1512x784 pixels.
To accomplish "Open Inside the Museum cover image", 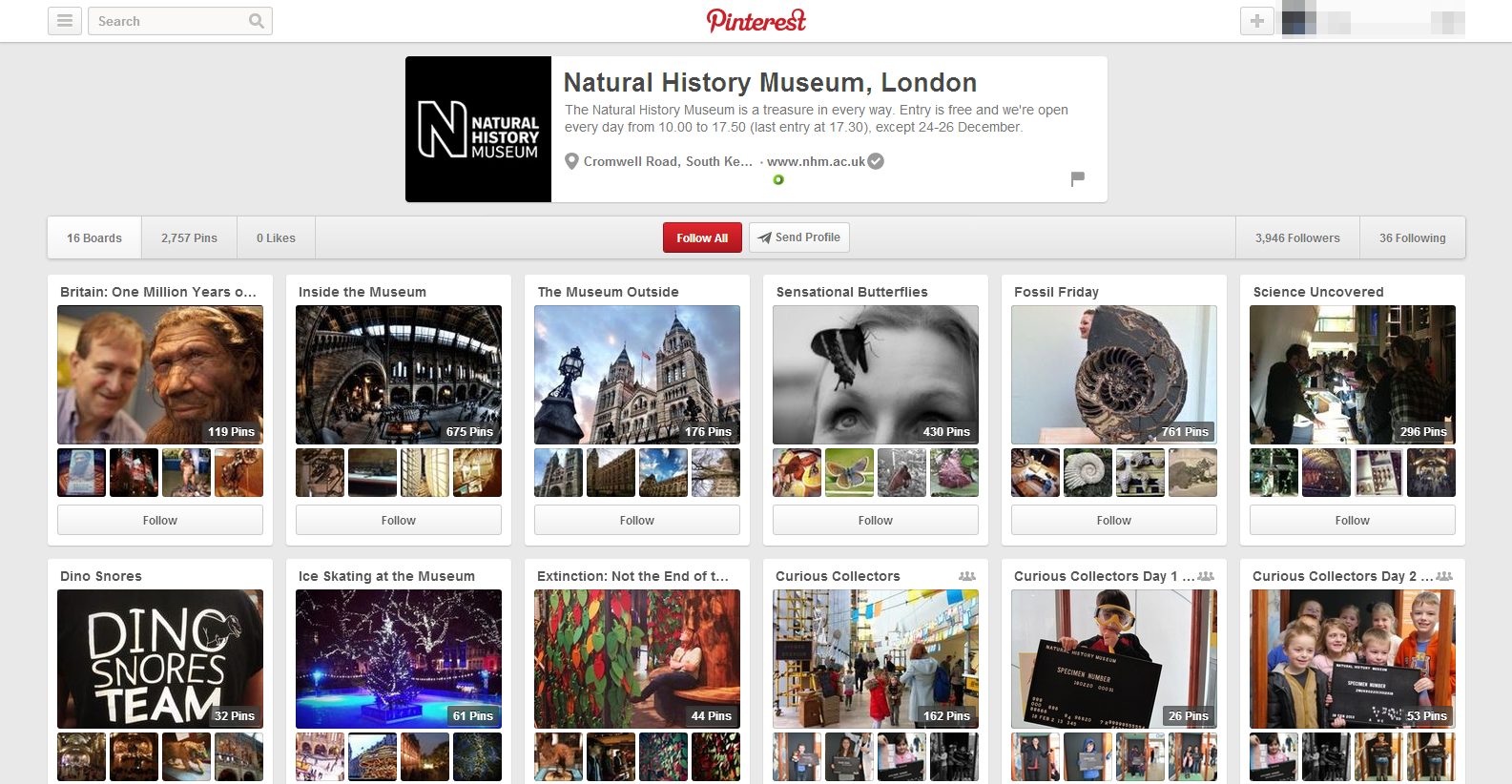I will coord(399,375).
